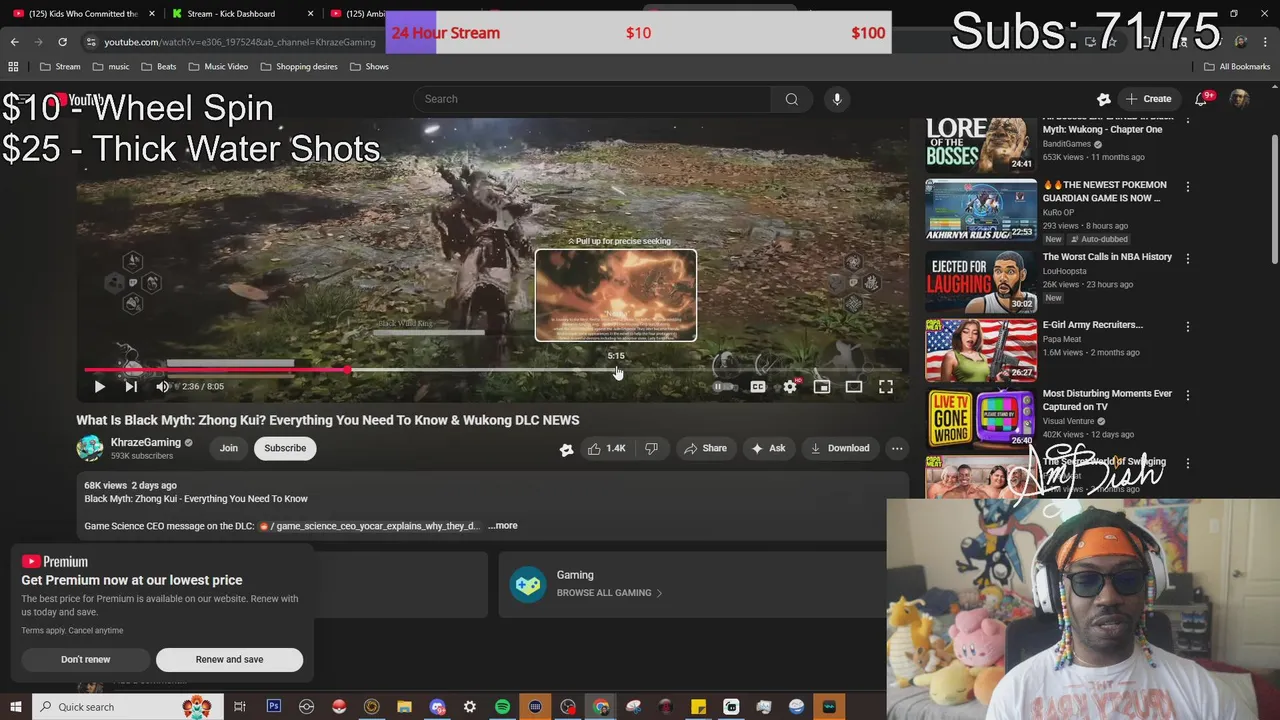Click Renew and save button
The width and height of the screenshot is (1280, 720).
(229, 659)
